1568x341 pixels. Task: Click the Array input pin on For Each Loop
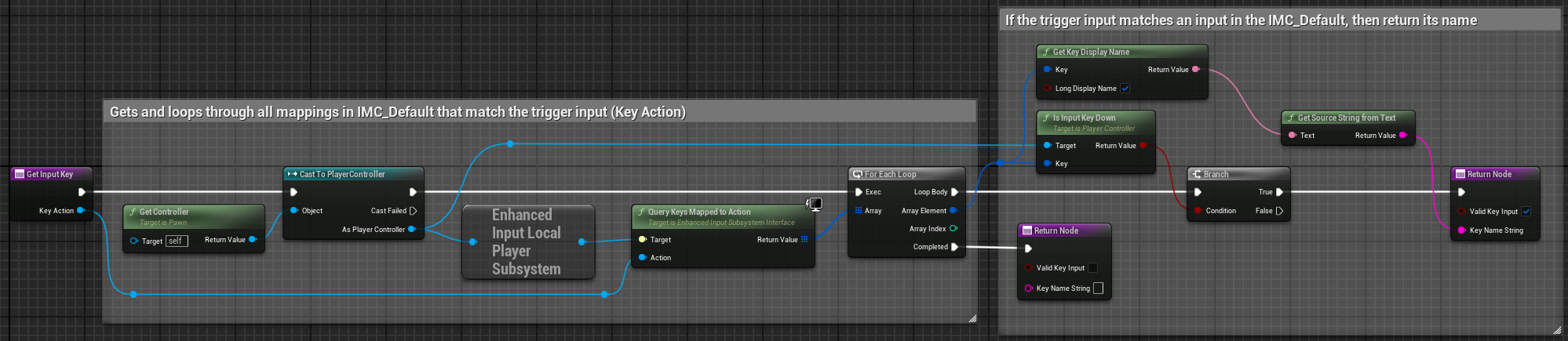pyautogui.click(x=859, y=211)
